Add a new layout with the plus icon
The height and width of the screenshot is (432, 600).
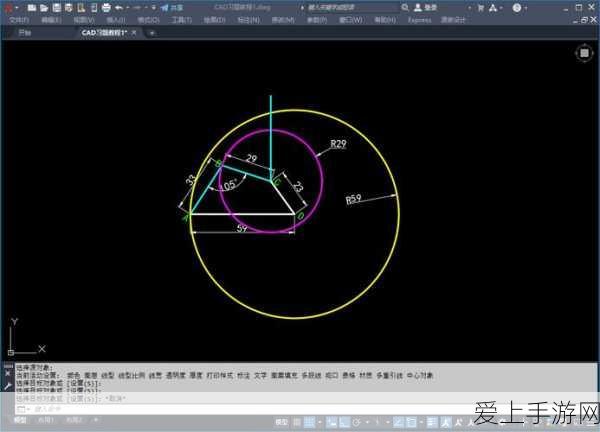[x=96, y=420]
